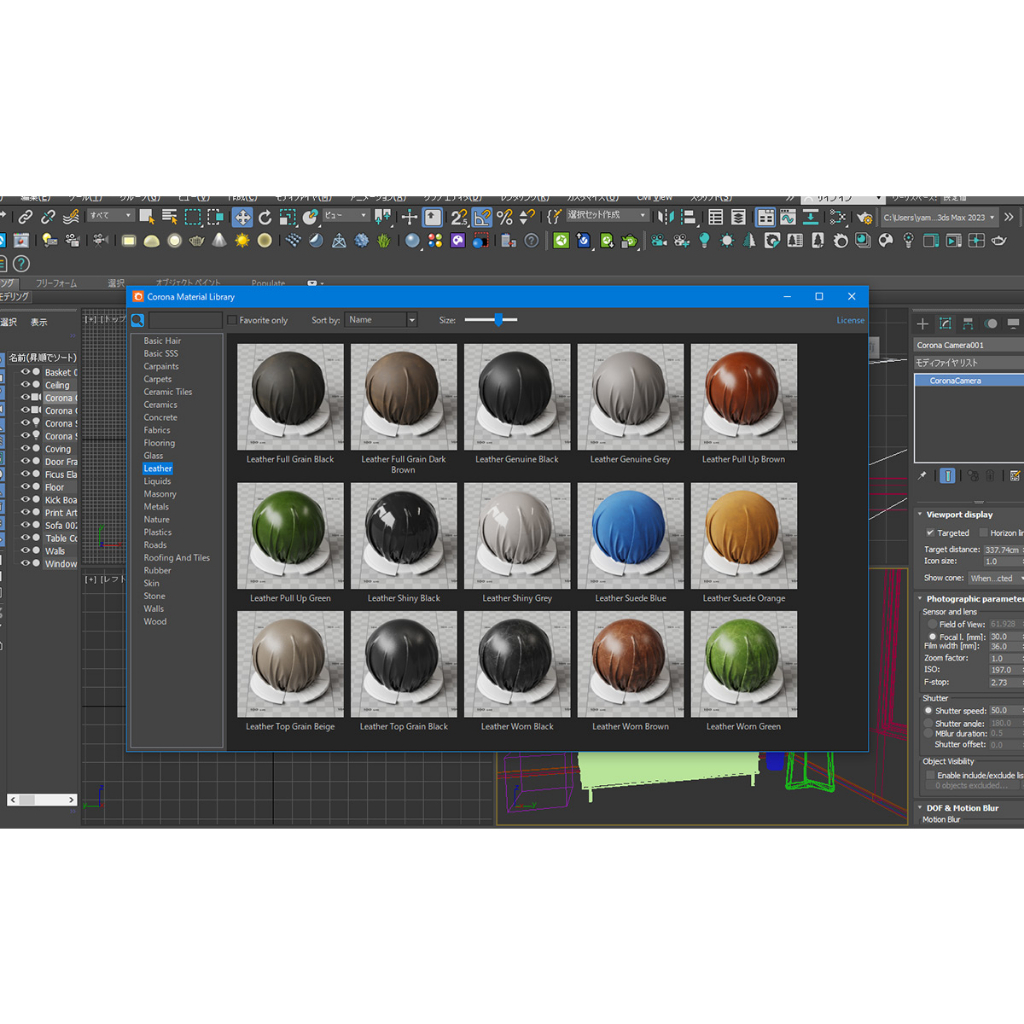This screenshot has width=1024, height=1024.
Task: Select Sofa object in scene explorer
Action: [x=61, y=525]
